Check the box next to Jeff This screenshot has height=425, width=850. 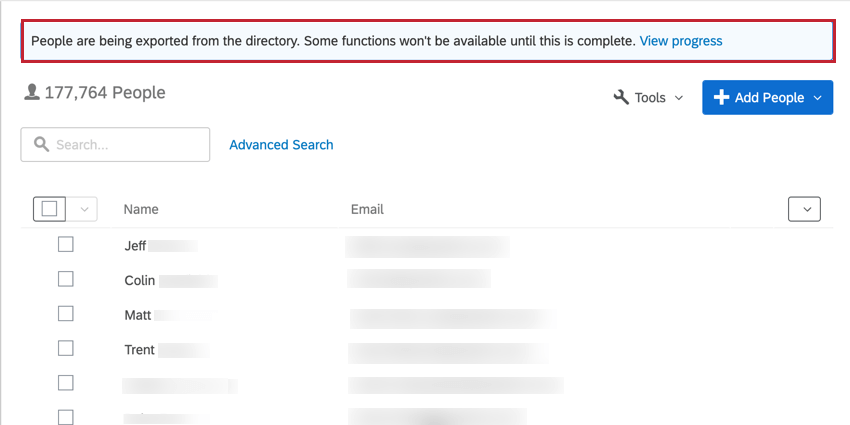coord(66,244)
